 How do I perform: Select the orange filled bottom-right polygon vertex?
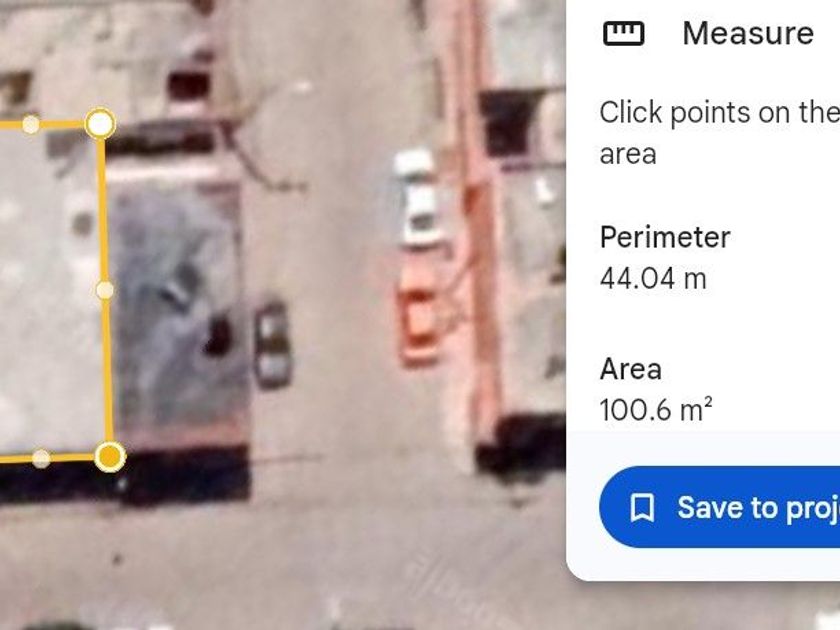tap(110, 456)
